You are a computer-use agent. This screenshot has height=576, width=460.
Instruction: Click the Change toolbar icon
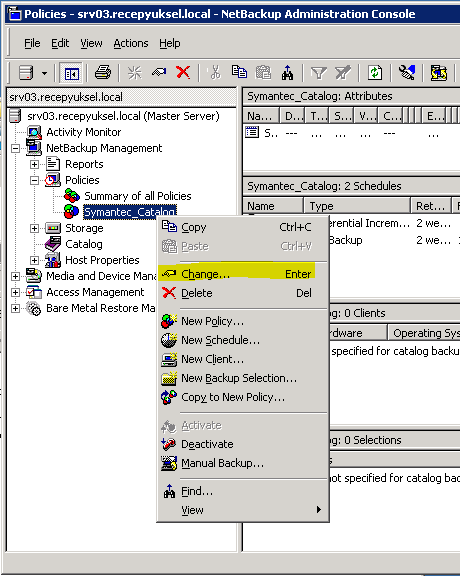[158, 72]
